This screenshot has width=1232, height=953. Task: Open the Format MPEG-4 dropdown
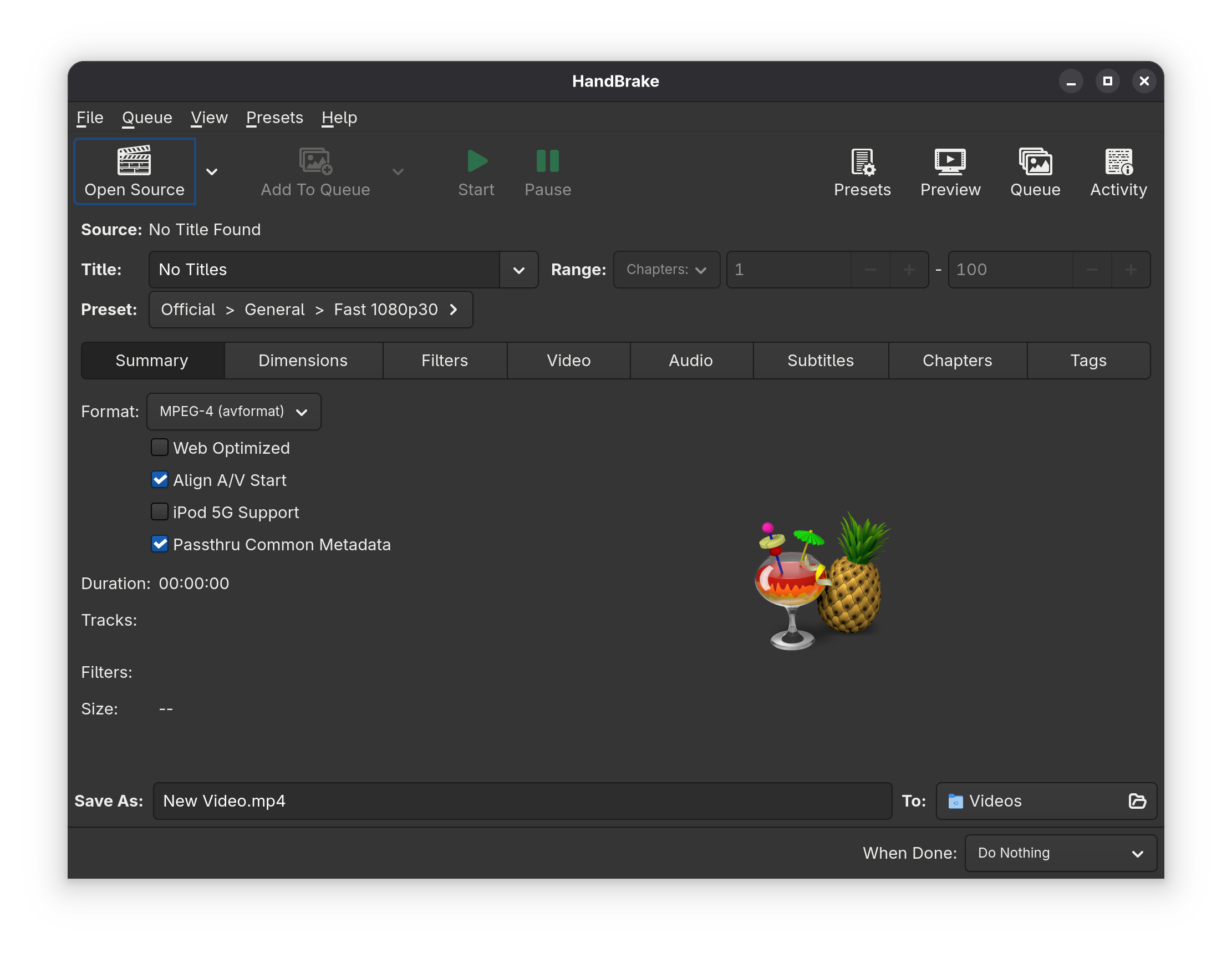(x=234, y=412)
